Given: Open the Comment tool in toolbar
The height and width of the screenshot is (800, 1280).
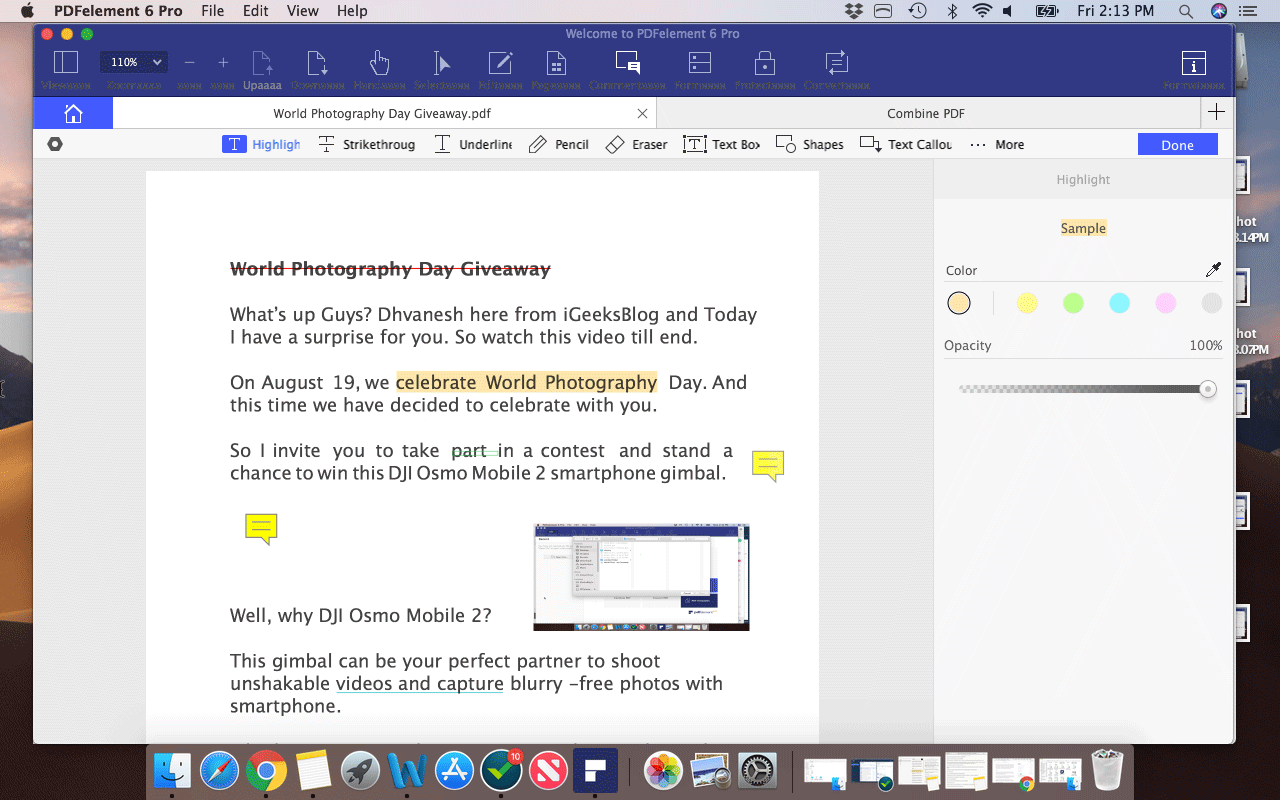Looking at the screenshot, I should point(627,63).
